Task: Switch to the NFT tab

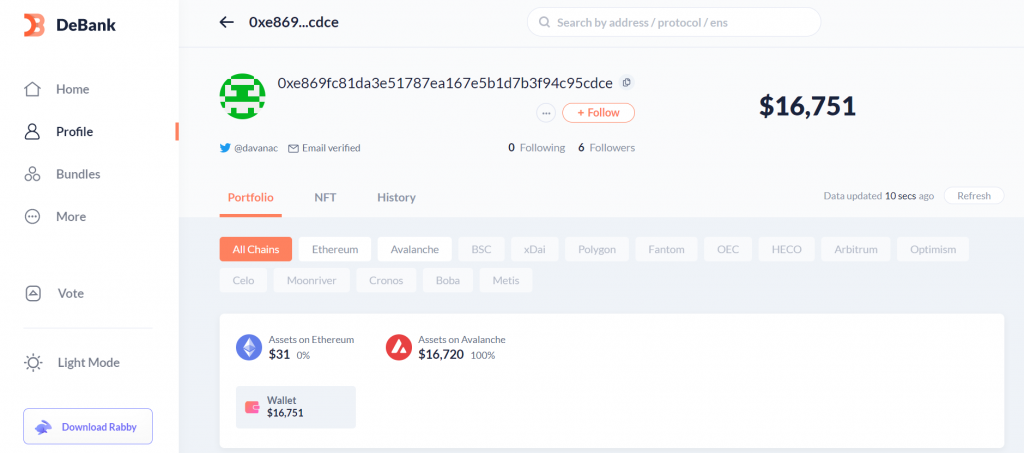Action: click(325, 197)
